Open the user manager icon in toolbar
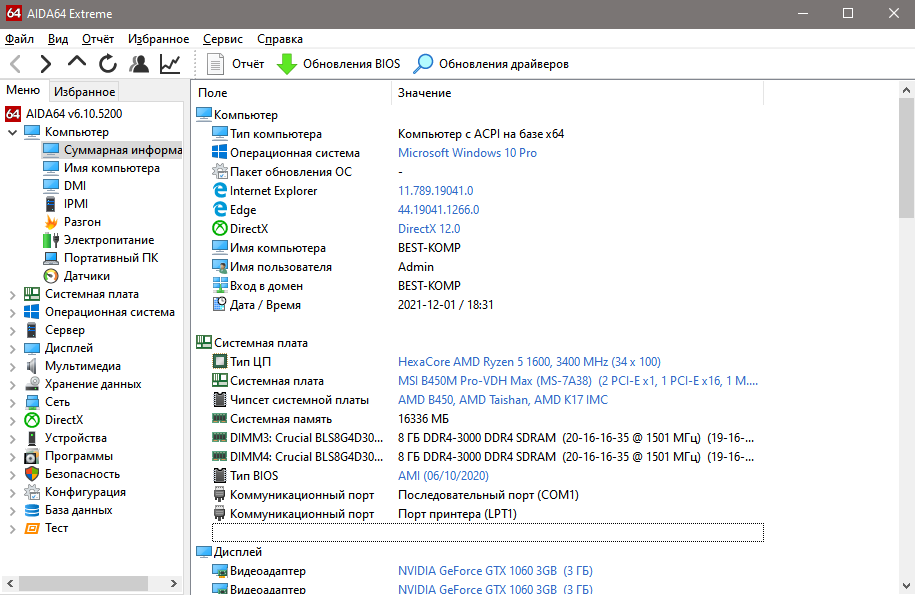This screenshot has width=915, height=595. [139, 64]
